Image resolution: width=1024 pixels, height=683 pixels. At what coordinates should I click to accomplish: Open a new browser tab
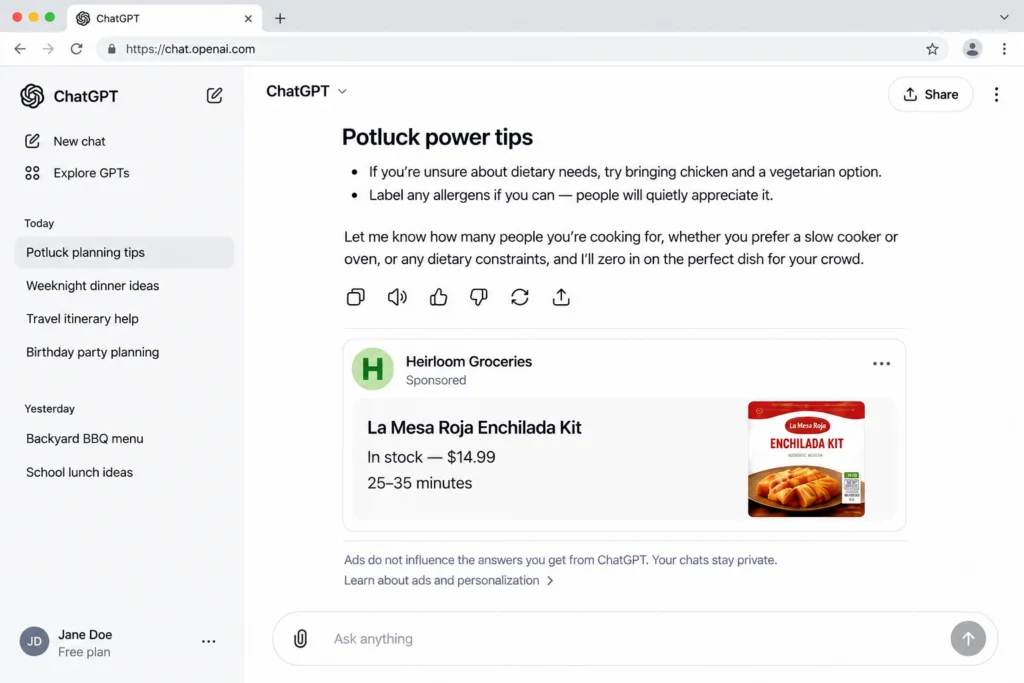[280, 18]
